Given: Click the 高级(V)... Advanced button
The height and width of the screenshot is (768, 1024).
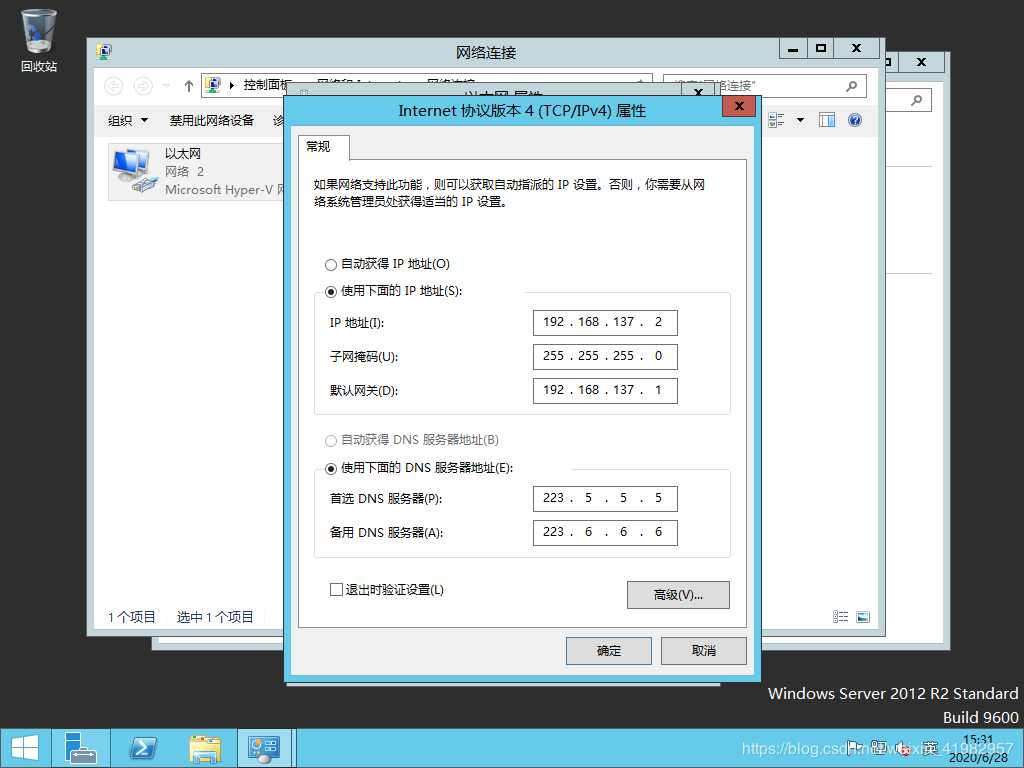Looking at the screenshot, I should point(678,595).
